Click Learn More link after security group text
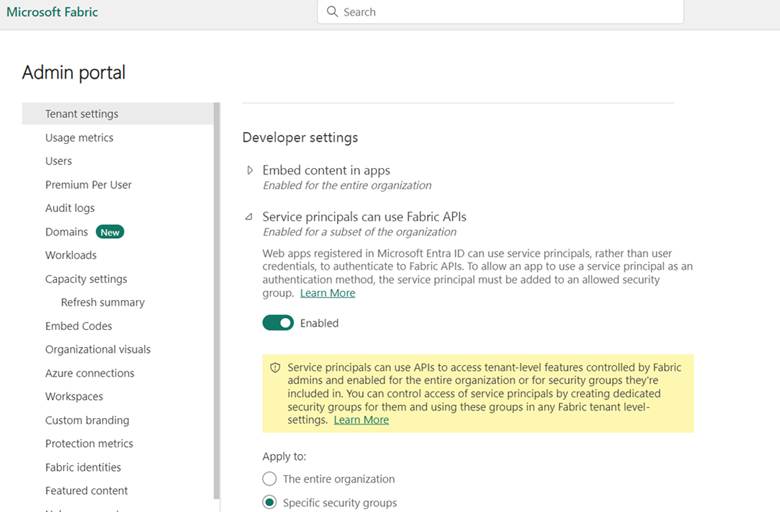The height and width of the screenshot is (512, 780). [327, 293]
